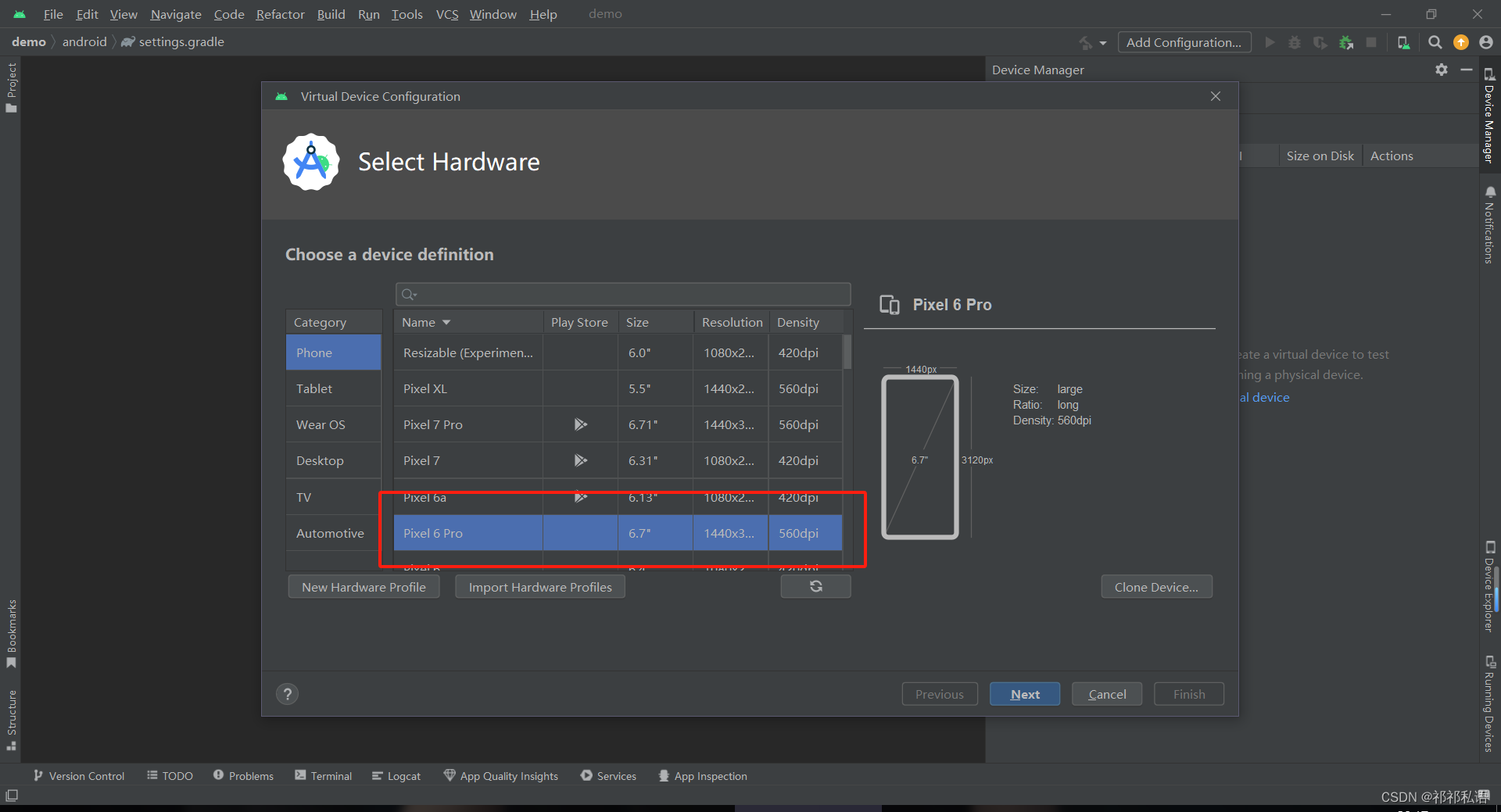
Task: Open the Tools menu
Action: (x=407, y=14)
